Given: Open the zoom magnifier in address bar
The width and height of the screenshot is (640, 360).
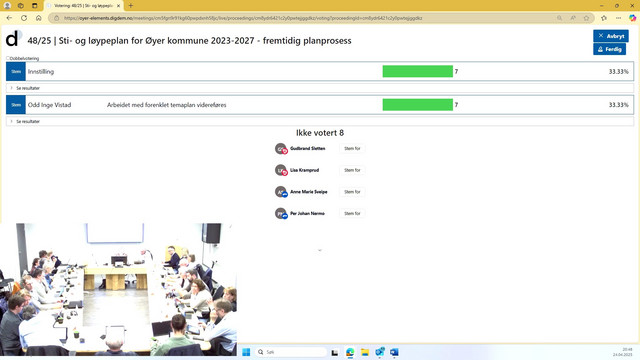Looking at the screenshot, I should coord(560,18).
